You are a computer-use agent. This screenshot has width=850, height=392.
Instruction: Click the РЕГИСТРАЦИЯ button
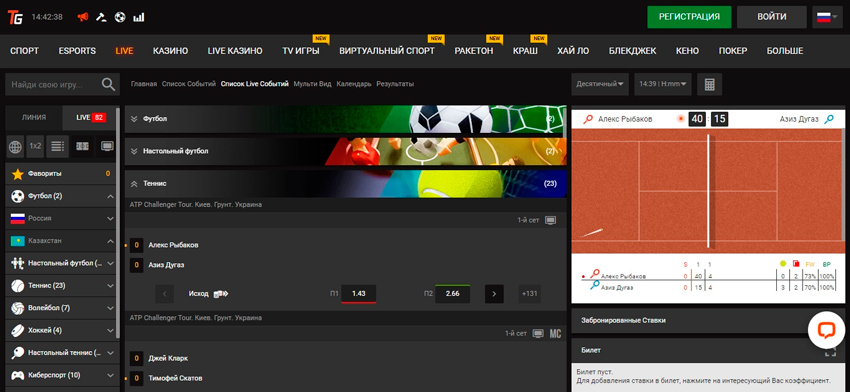pos(689,17)
